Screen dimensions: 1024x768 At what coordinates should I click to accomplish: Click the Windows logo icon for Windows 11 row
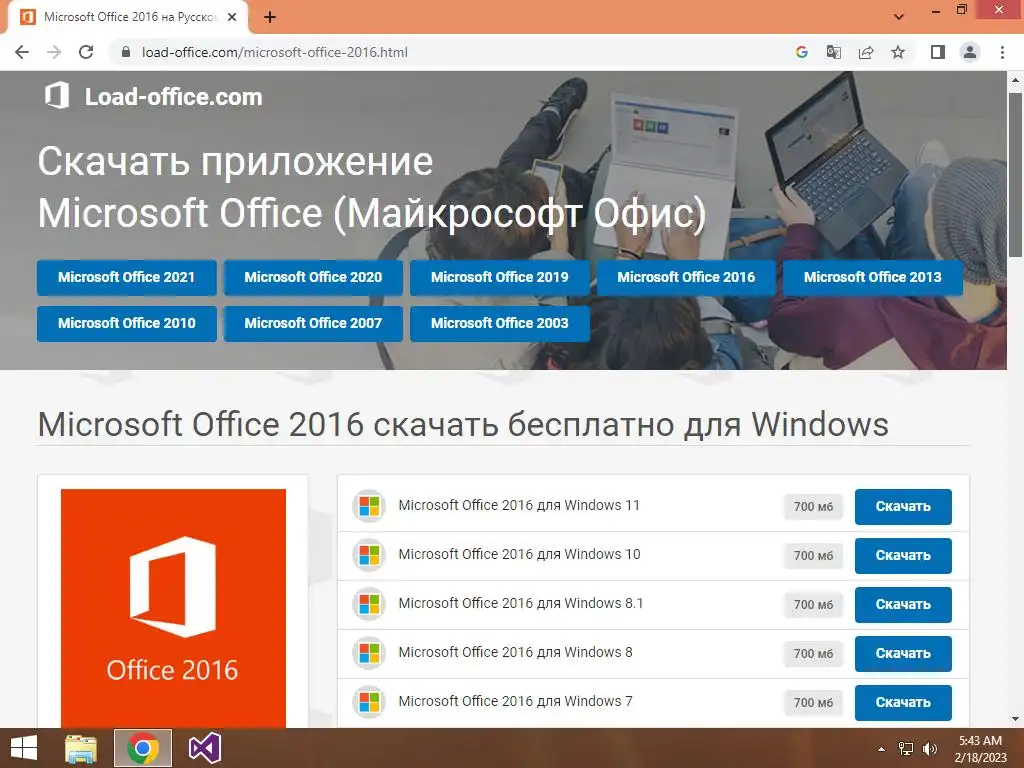pos(369,506)
